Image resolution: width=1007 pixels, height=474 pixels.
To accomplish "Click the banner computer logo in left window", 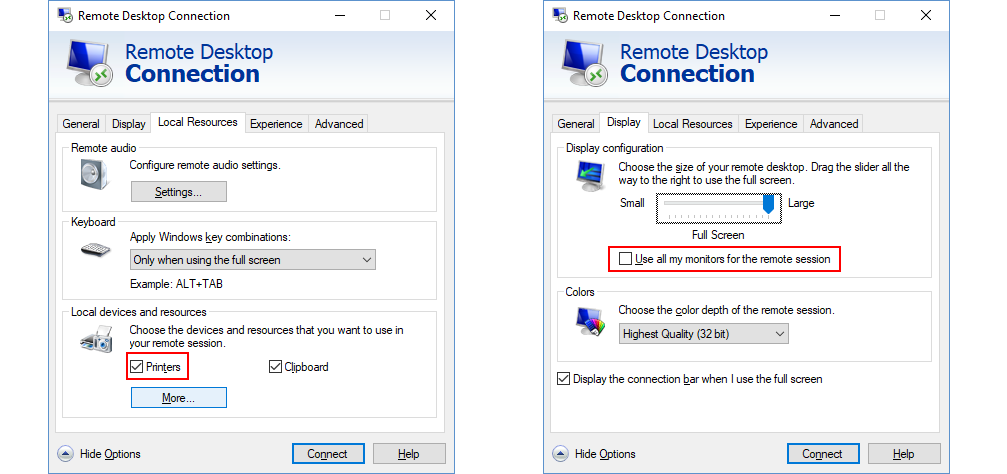I will click(x=90, y=63).
